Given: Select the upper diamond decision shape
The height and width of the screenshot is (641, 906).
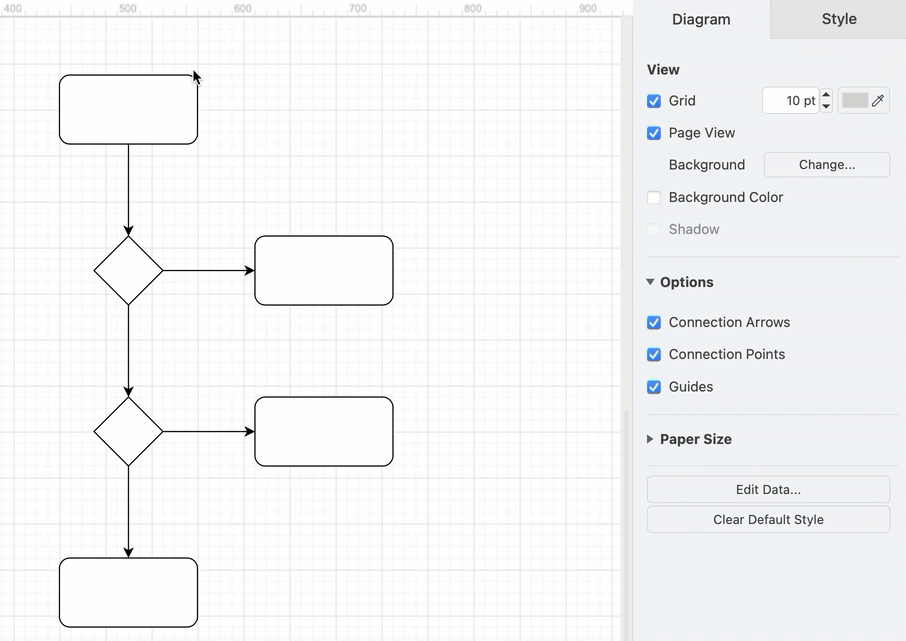Looking at the screenshot, I should (x=128, y=271).
